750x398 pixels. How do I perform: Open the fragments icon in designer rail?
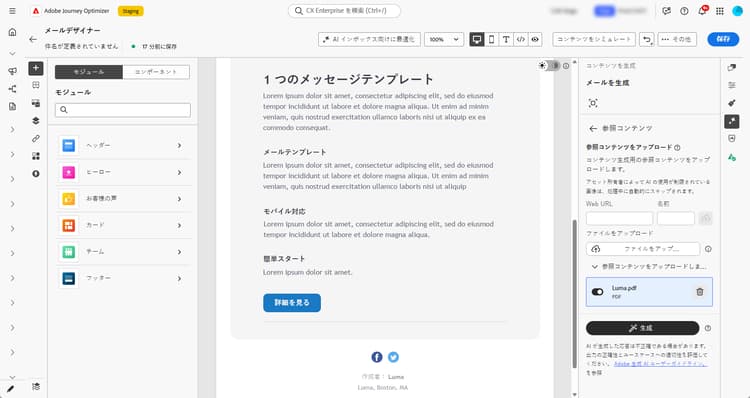point(36,103)
